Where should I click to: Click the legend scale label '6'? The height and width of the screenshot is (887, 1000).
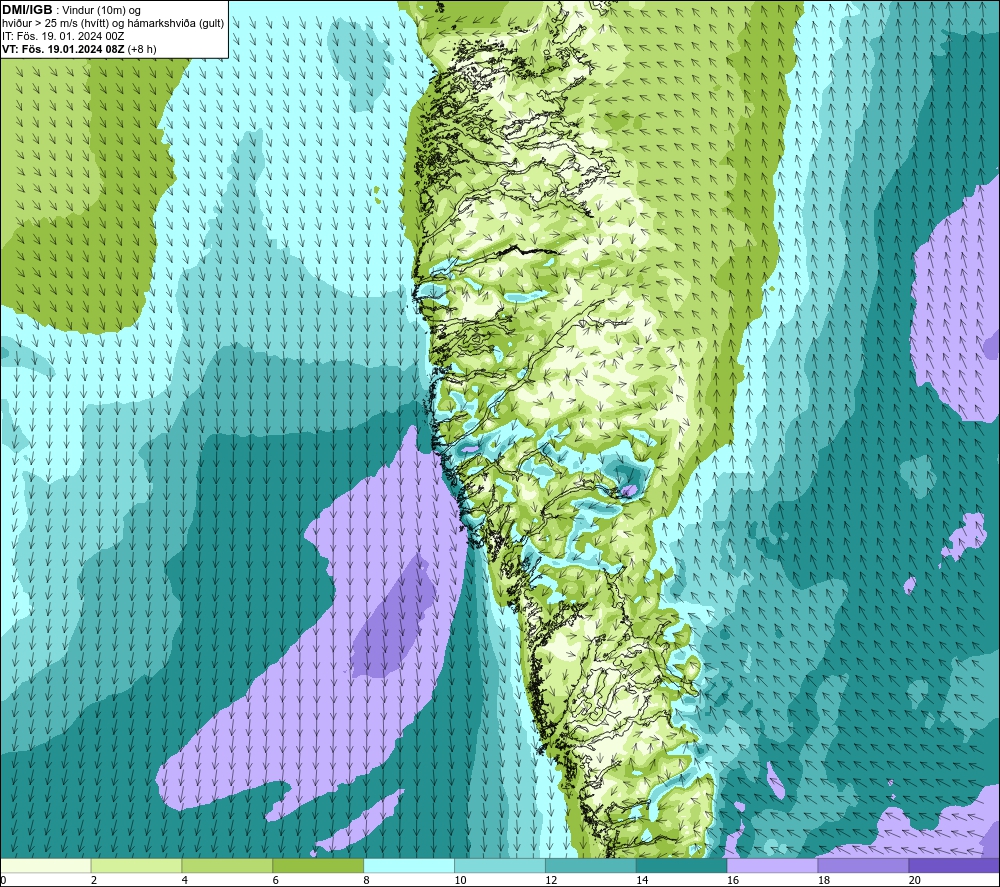pyautogui.click(x=276, y=880)
